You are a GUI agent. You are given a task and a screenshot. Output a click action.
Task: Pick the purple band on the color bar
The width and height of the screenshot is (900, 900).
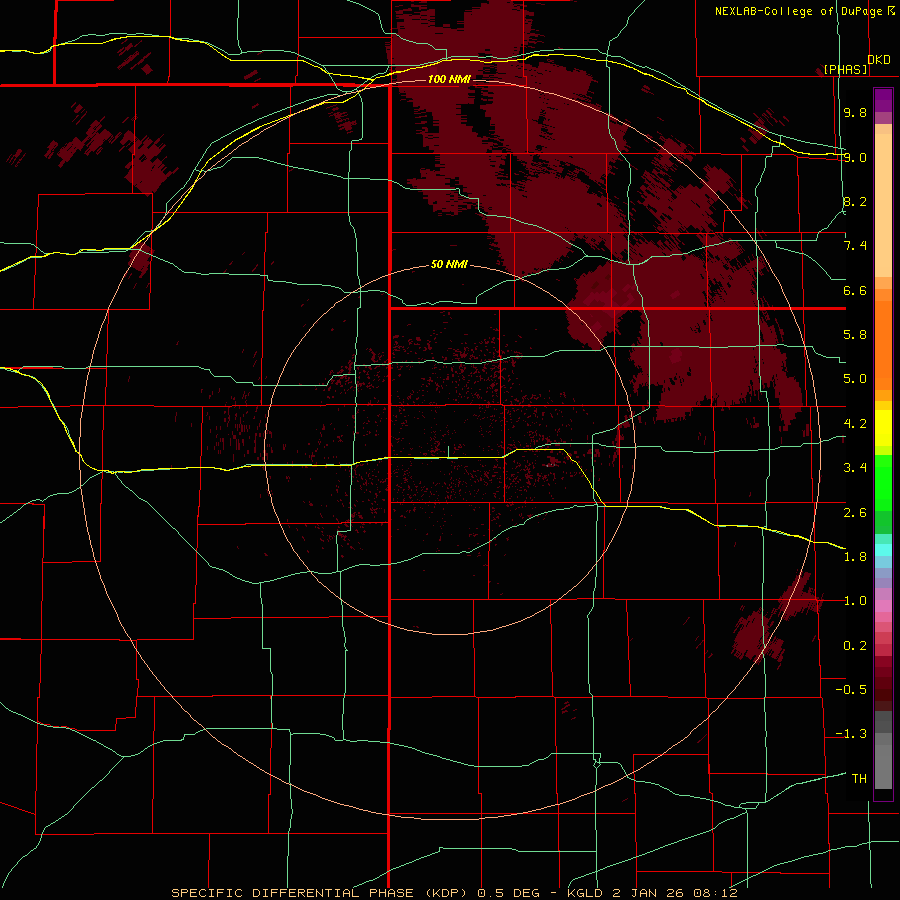883,100
